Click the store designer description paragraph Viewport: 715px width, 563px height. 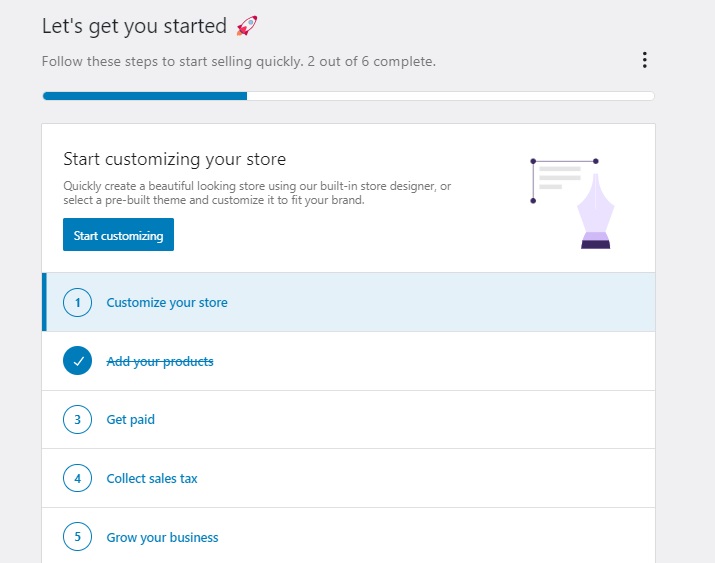point(256,193)
